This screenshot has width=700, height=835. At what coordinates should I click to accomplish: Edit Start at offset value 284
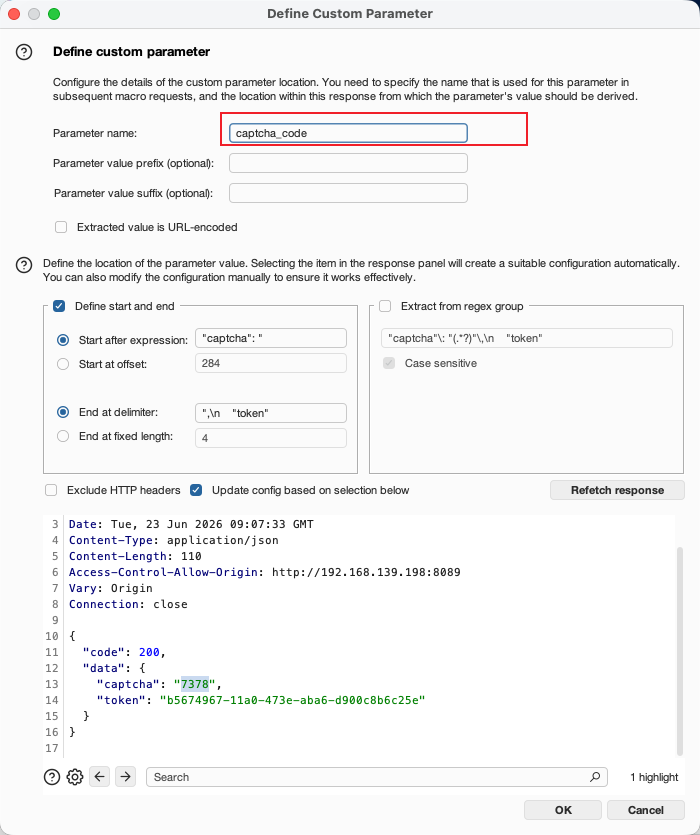pyautogui.click(x=271, y=363)
